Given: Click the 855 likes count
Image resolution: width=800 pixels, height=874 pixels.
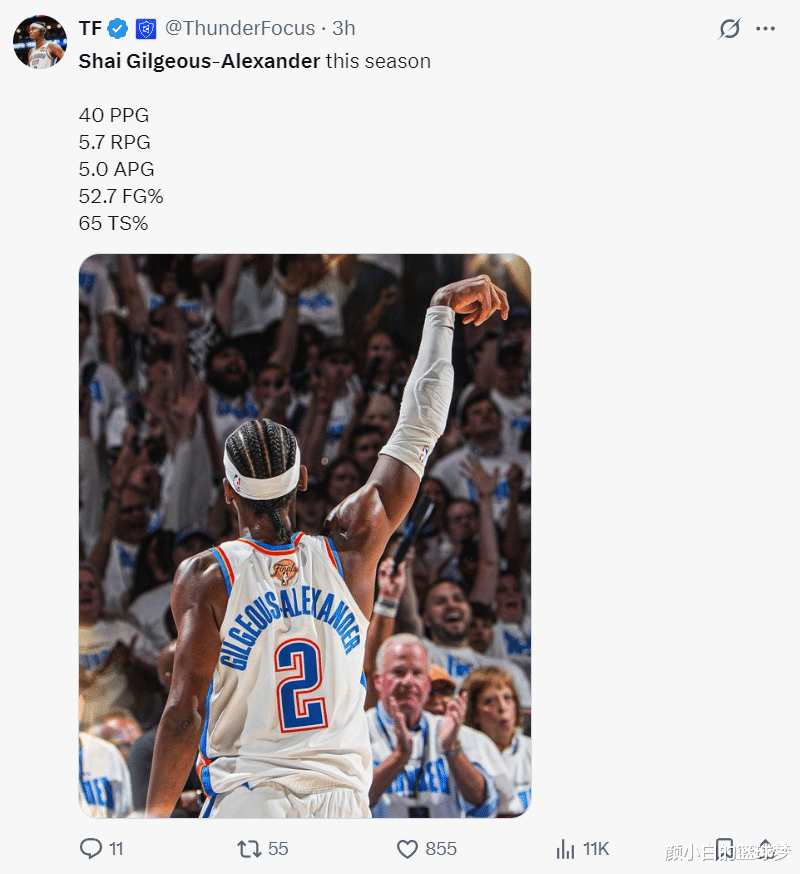Looking at the screenshot, I should (441, 849).
